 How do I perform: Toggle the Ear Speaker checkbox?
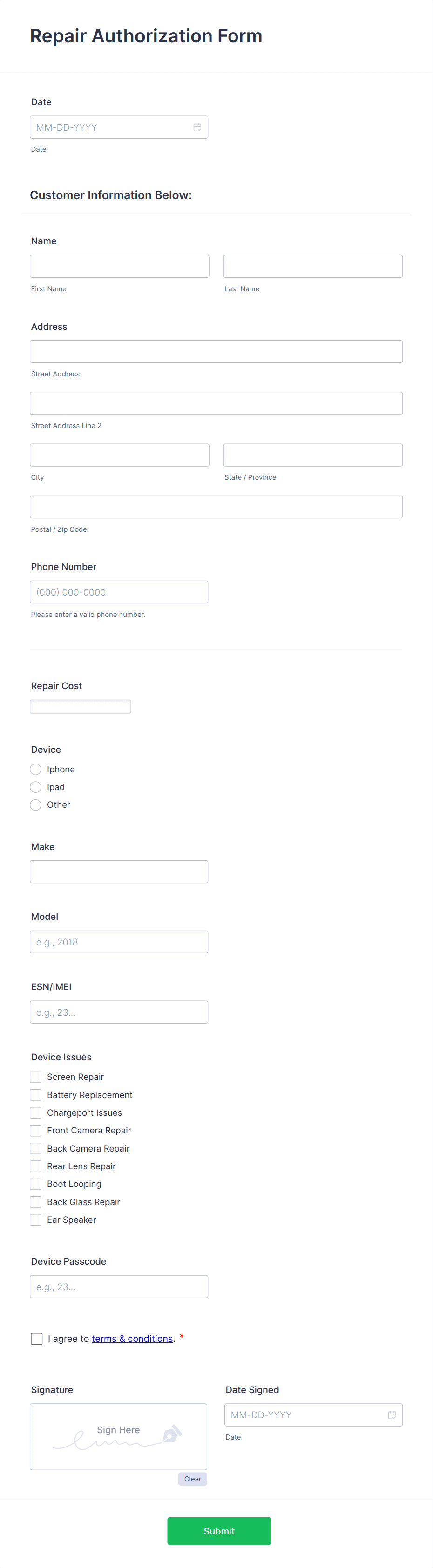click(35, 1219)
